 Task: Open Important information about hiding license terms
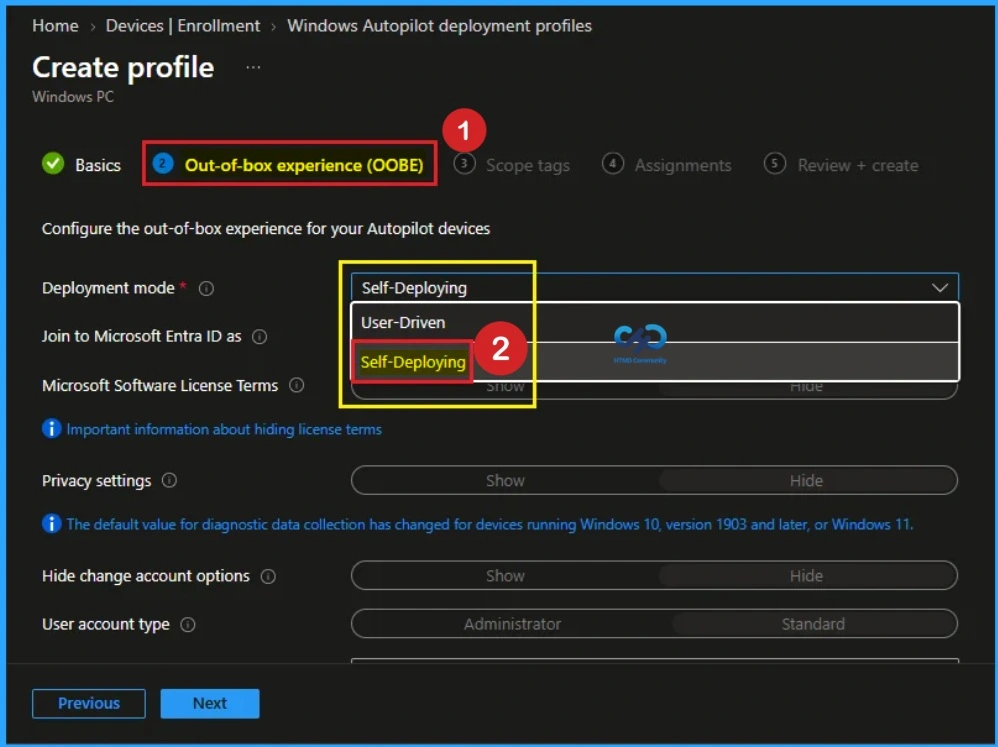224,429
